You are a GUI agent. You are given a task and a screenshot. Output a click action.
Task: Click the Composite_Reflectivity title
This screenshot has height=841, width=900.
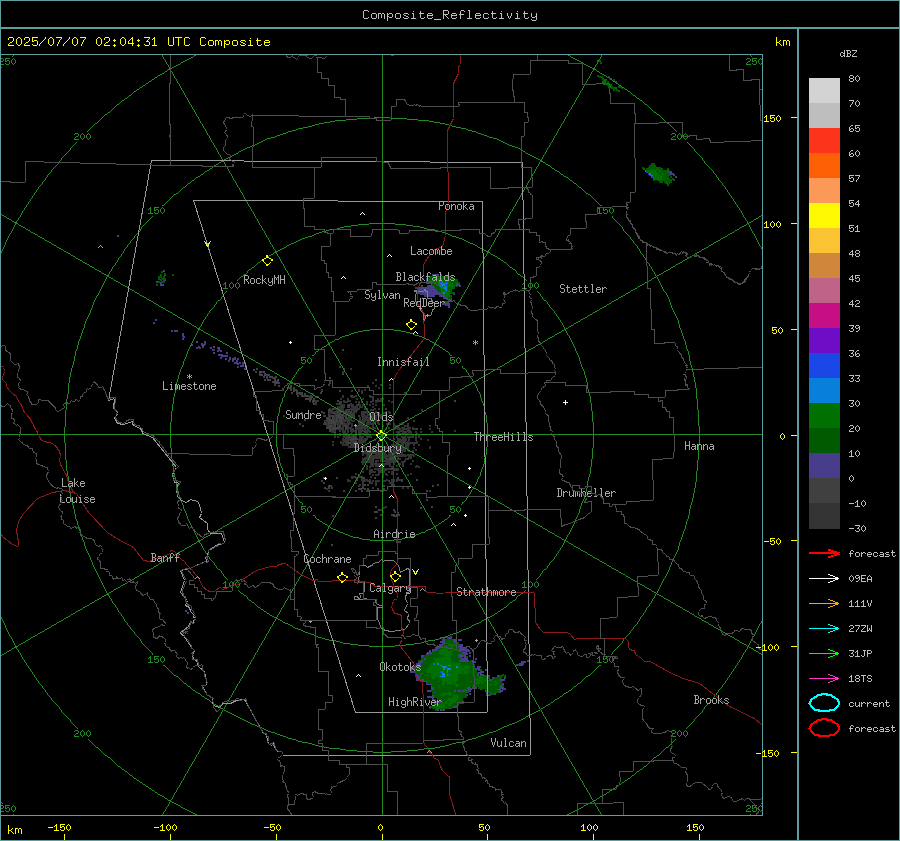pyautogui.click(x=450, y=15)
